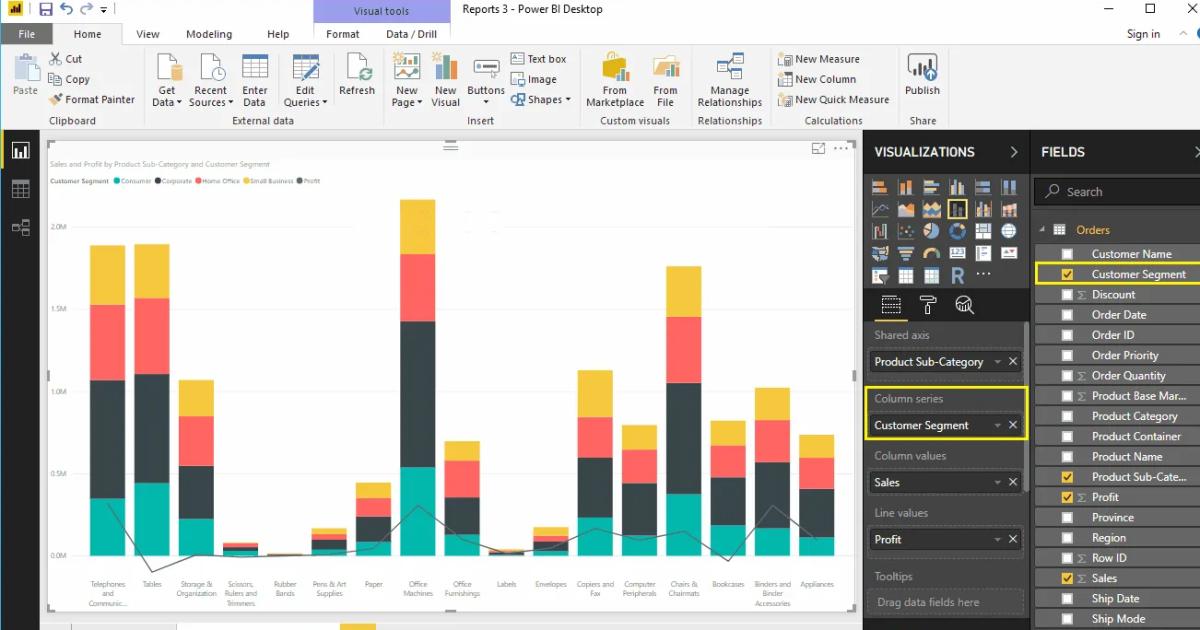Select the donut chart visualization icon
The height and width of the screenshot is (630, 1200).
point(957,231)
